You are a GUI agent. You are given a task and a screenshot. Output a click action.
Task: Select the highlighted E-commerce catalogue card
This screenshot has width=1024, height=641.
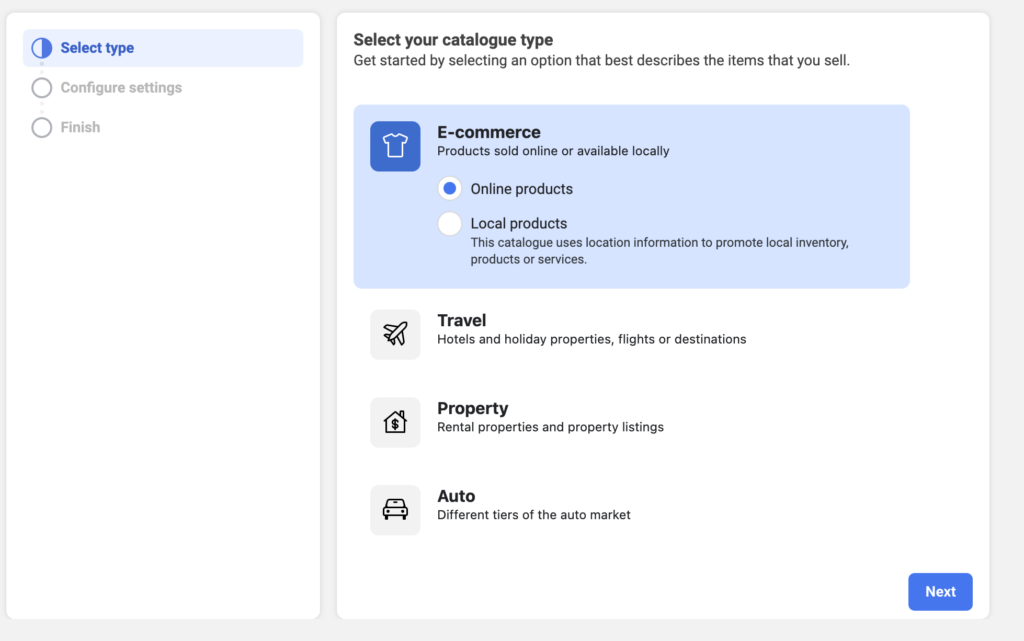pyautogui.click(x=631, y=196)
